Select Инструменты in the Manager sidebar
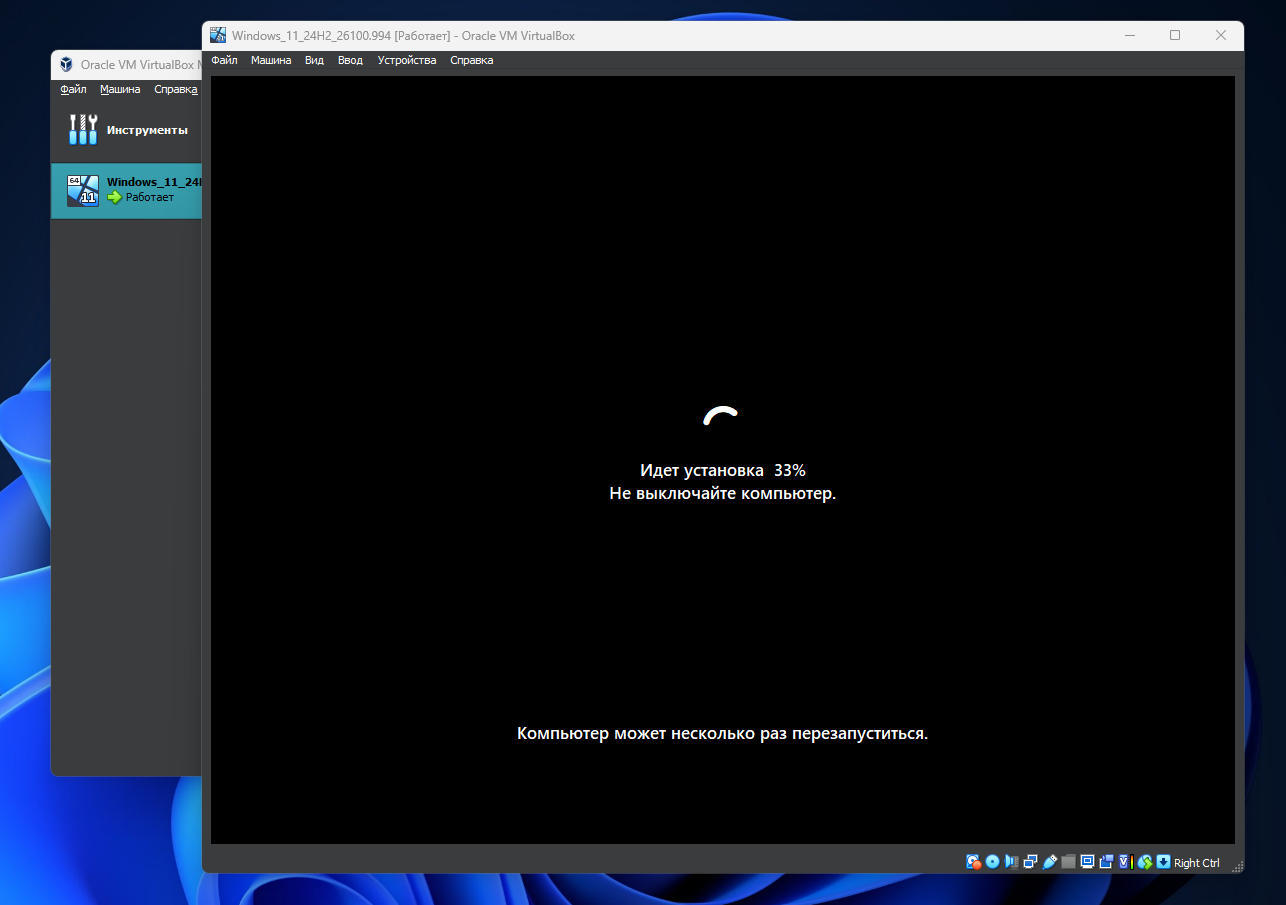1286x905 pixels. (x=127, y=130)
